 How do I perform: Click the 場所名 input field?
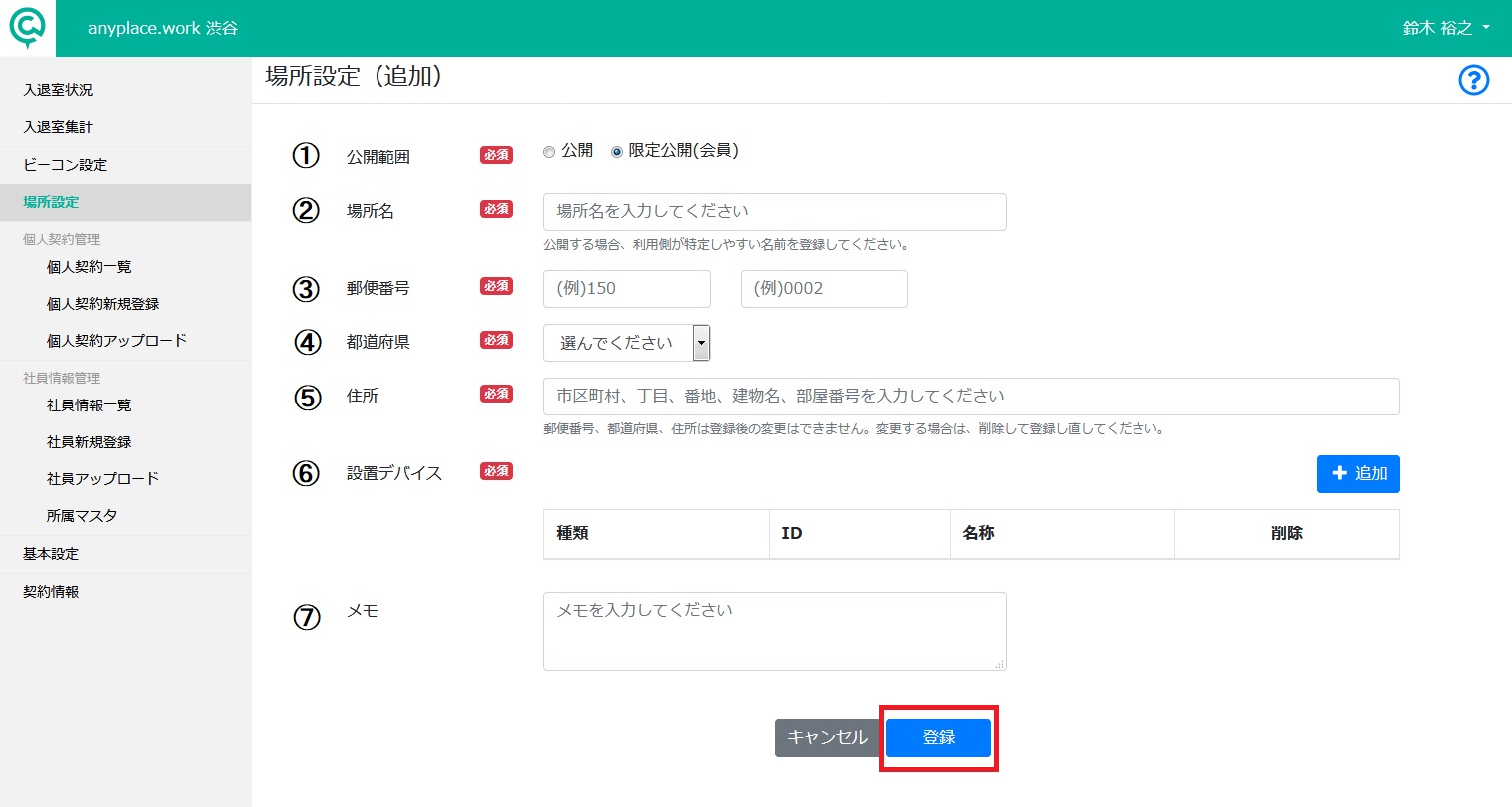coord(775,212)
